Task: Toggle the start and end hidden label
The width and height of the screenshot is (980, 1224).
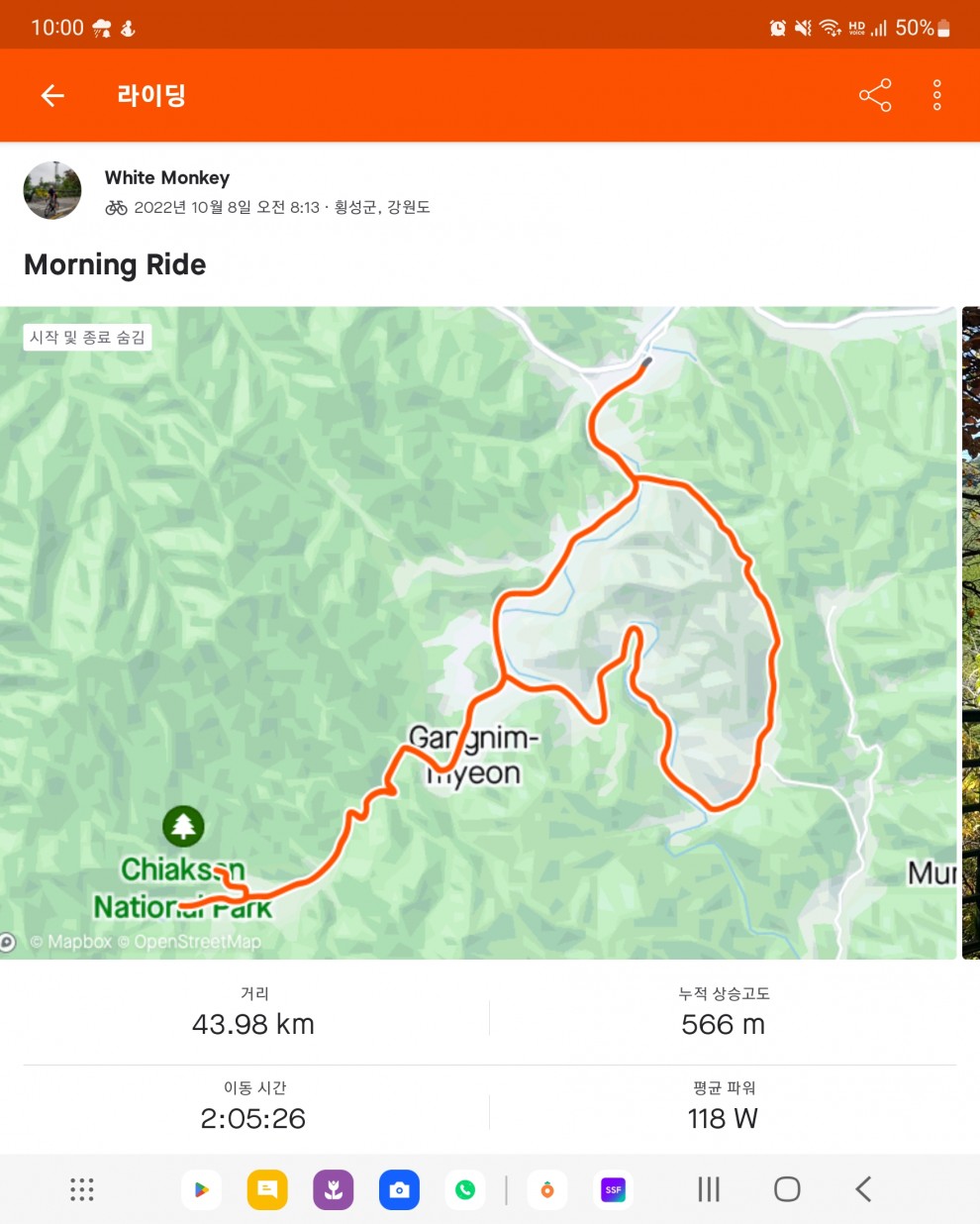Action: pyautogui.click(x=87, y=338)
